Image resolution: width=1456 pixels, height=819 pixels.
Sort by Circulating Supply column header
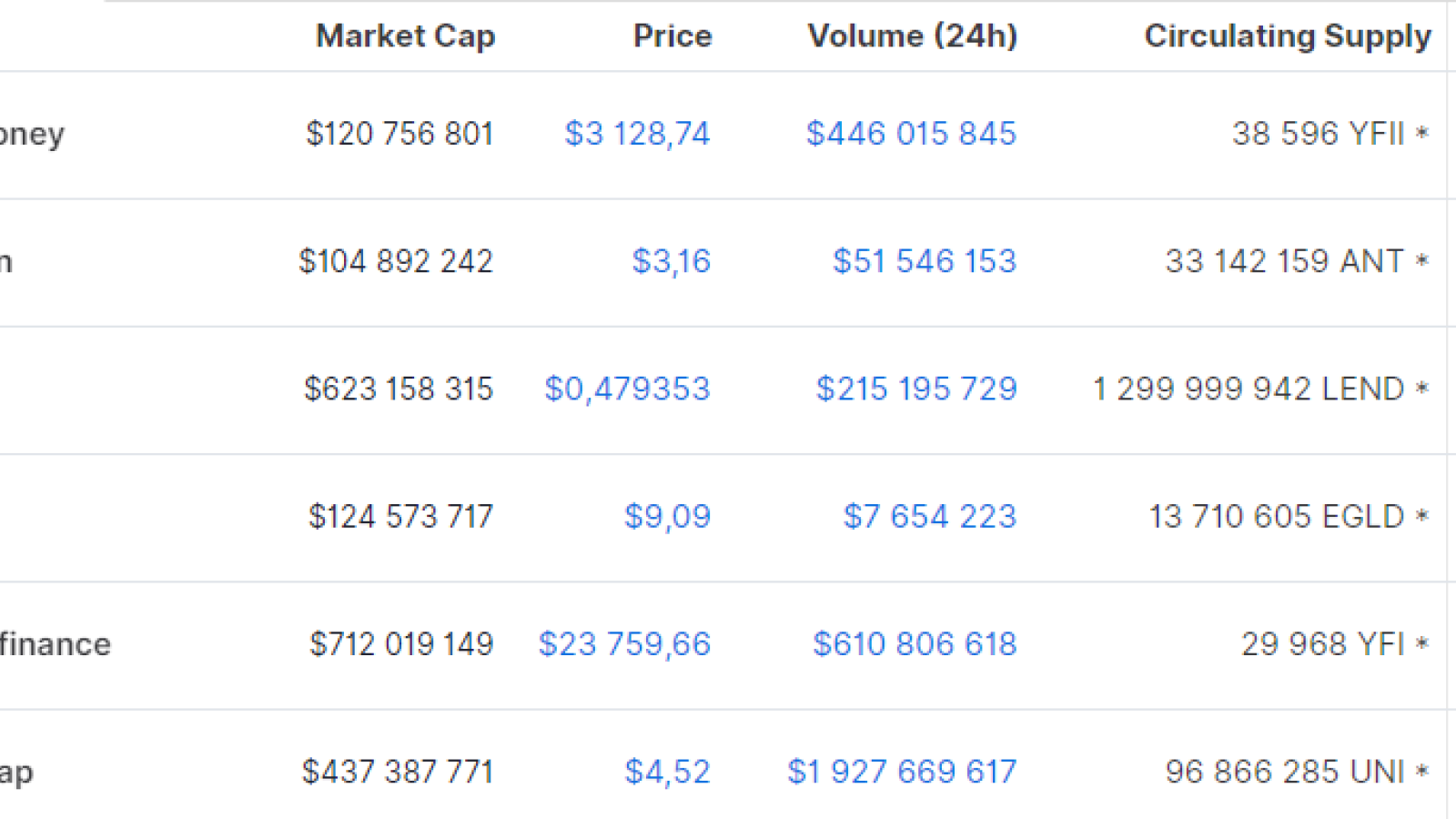tap(1288, 36)
